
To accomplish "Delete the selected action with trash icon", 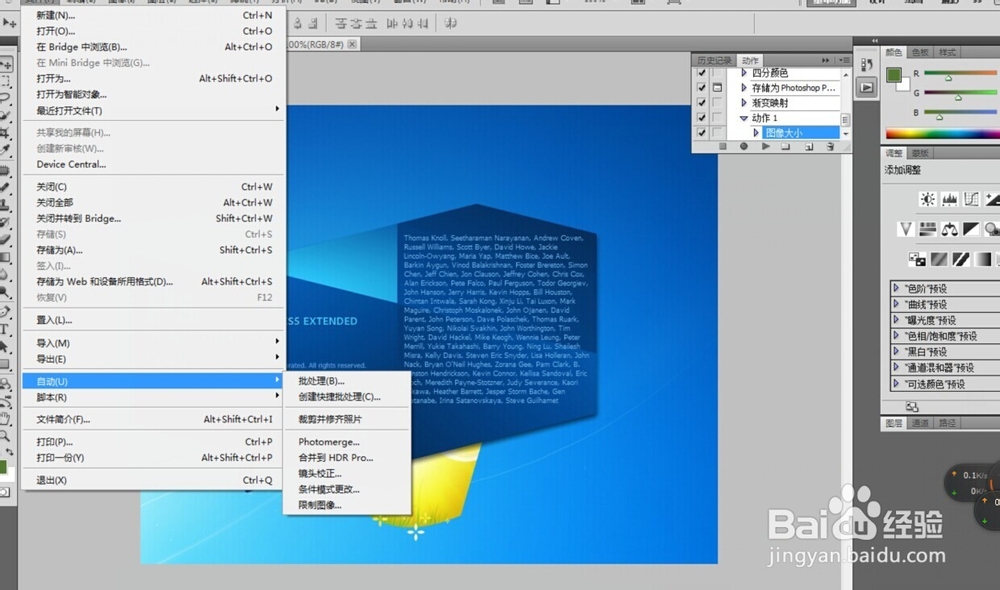I will click(x=830, y=146).
